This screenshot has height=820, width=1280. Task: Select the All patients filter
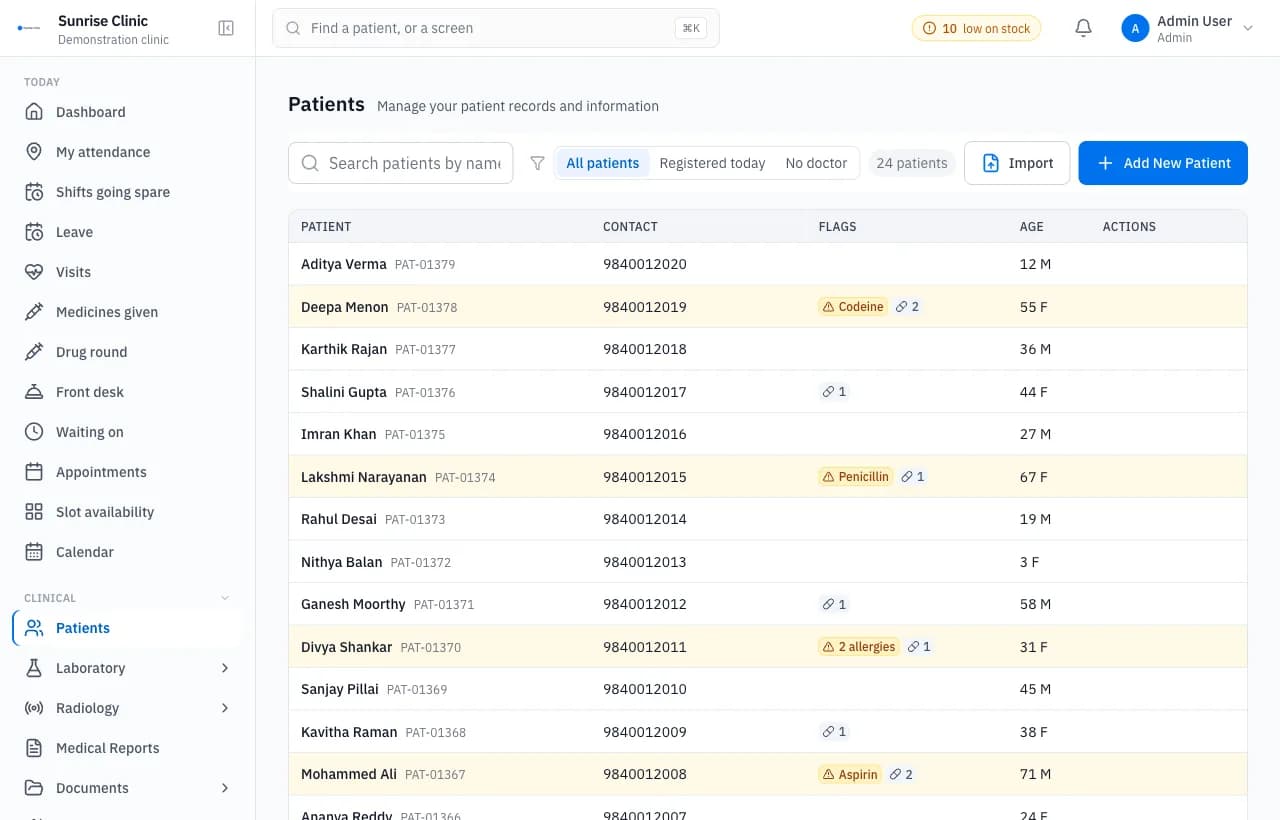pos(603,163)
